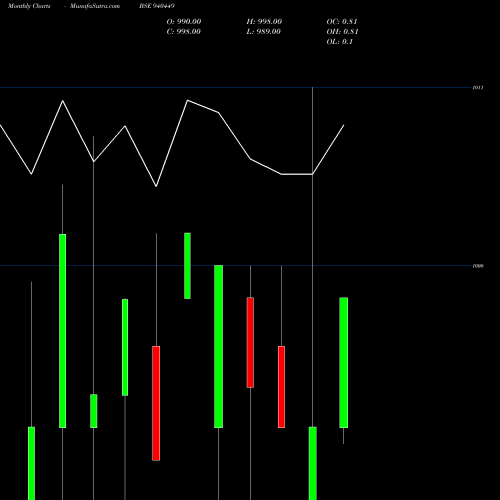Click the low value 'L: 989.00'
Screen dimensions: 500x500
pos(263,32)
